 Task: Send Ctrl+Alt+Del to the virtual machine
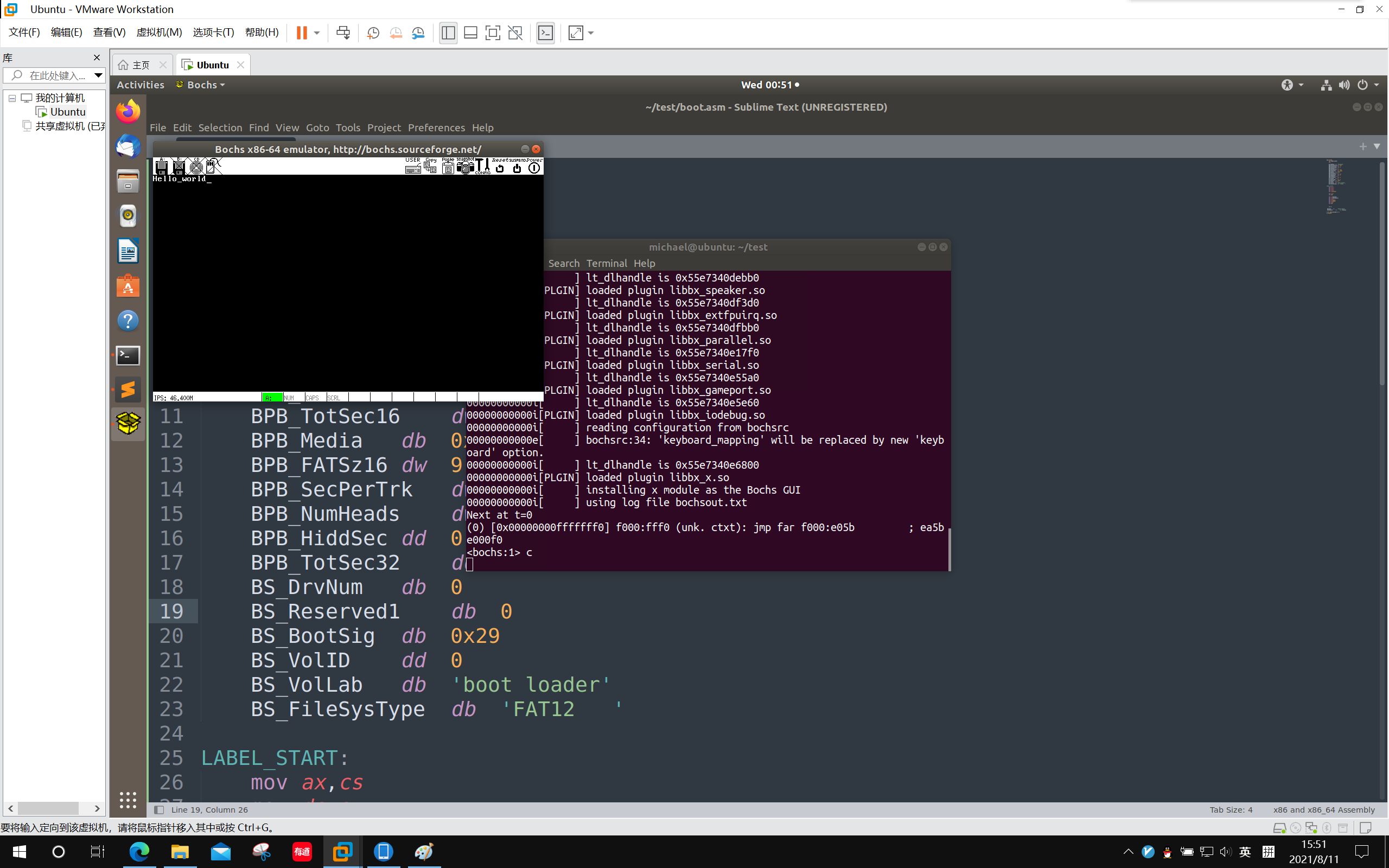pyautogui.click(x=343, y=33)
